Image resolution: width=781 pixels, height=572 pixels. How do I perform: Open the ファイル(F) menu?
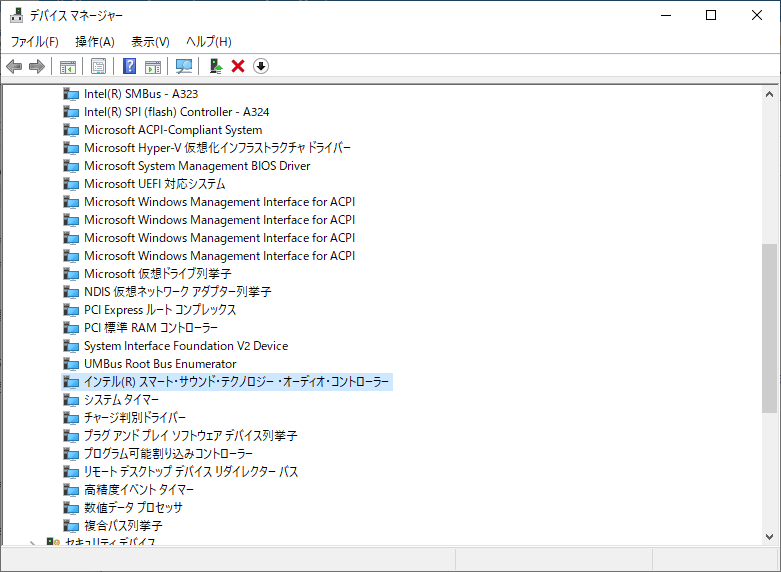35,41
